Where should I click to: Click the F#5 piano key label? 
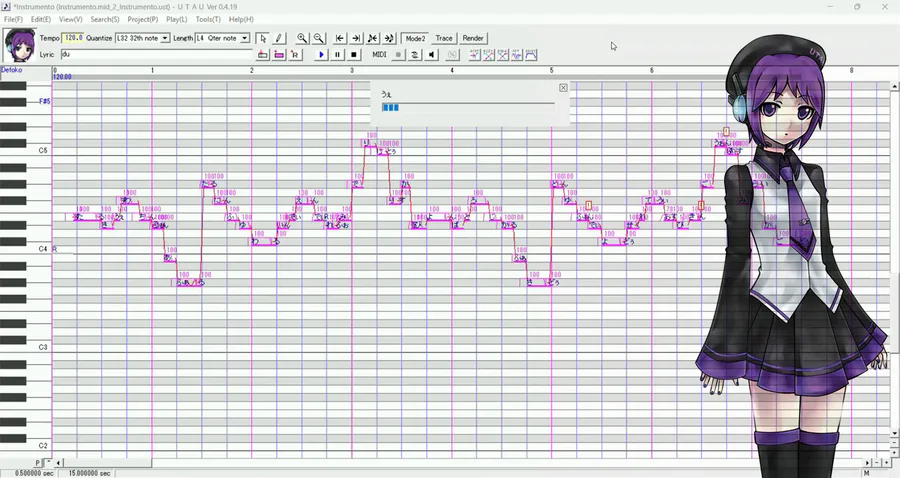click(x=44, y=102)
